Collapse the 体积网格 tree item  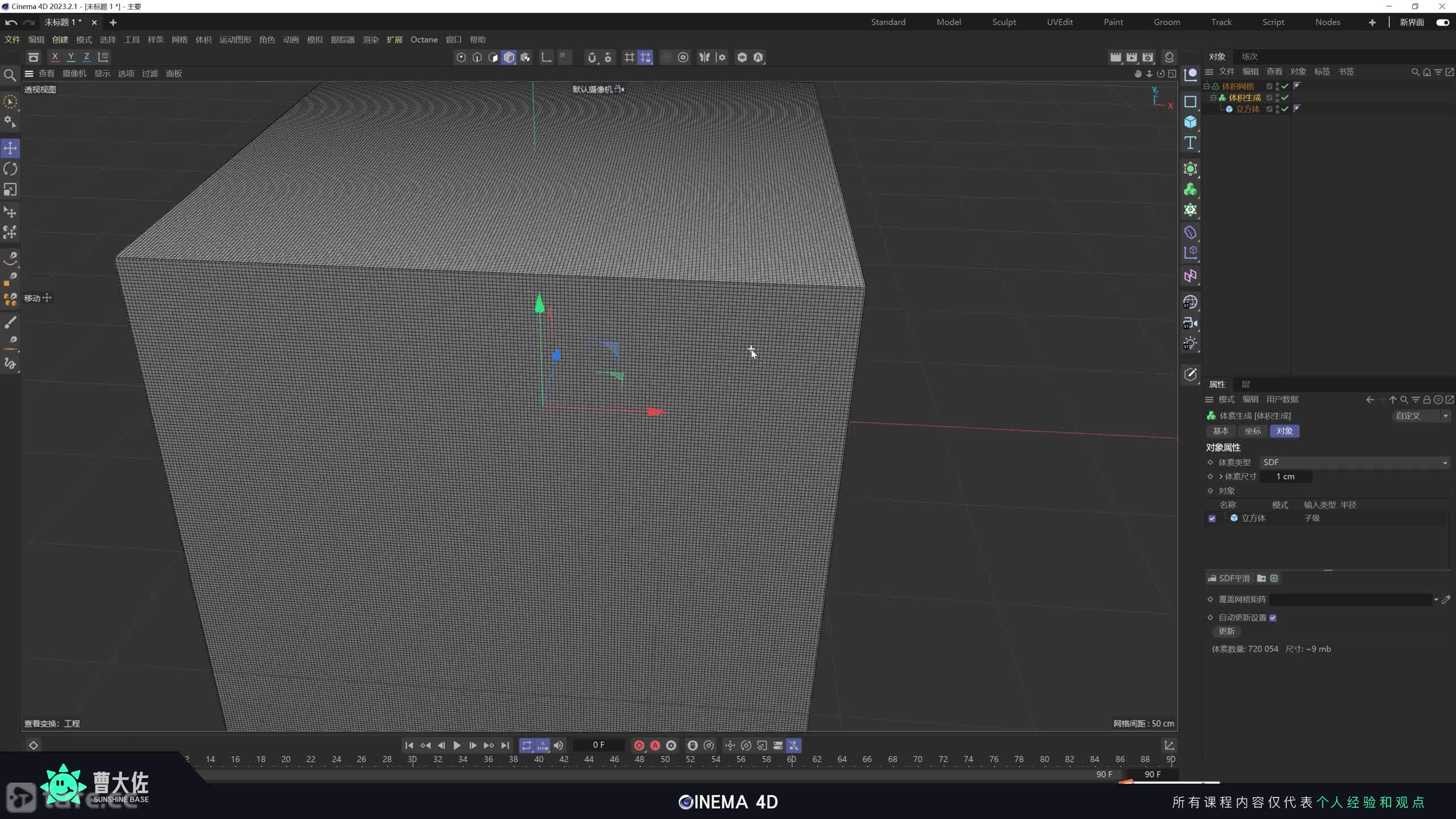tap(1206, 86)
